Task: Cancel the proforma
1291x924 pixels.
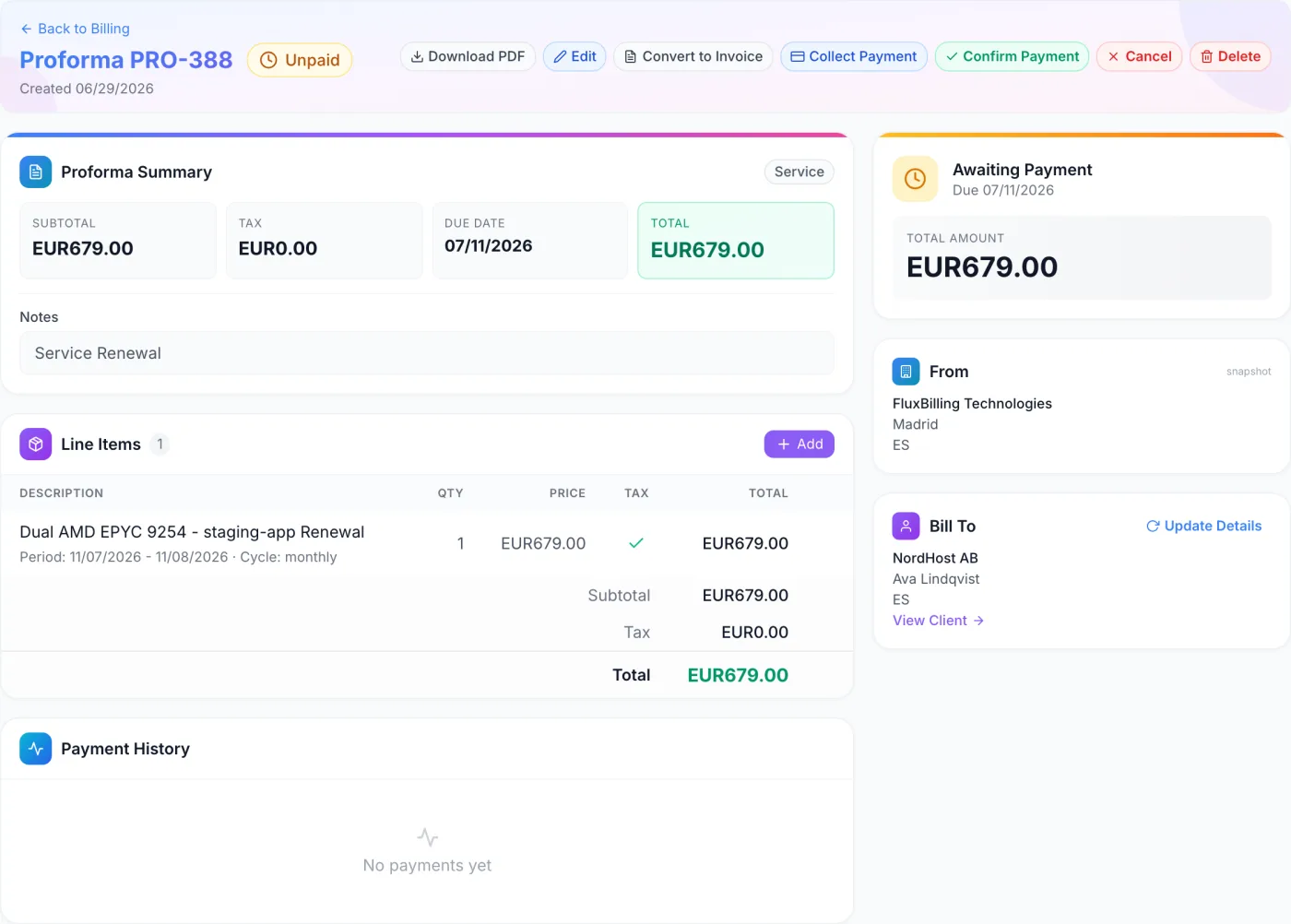Action: pos(1139,56)
